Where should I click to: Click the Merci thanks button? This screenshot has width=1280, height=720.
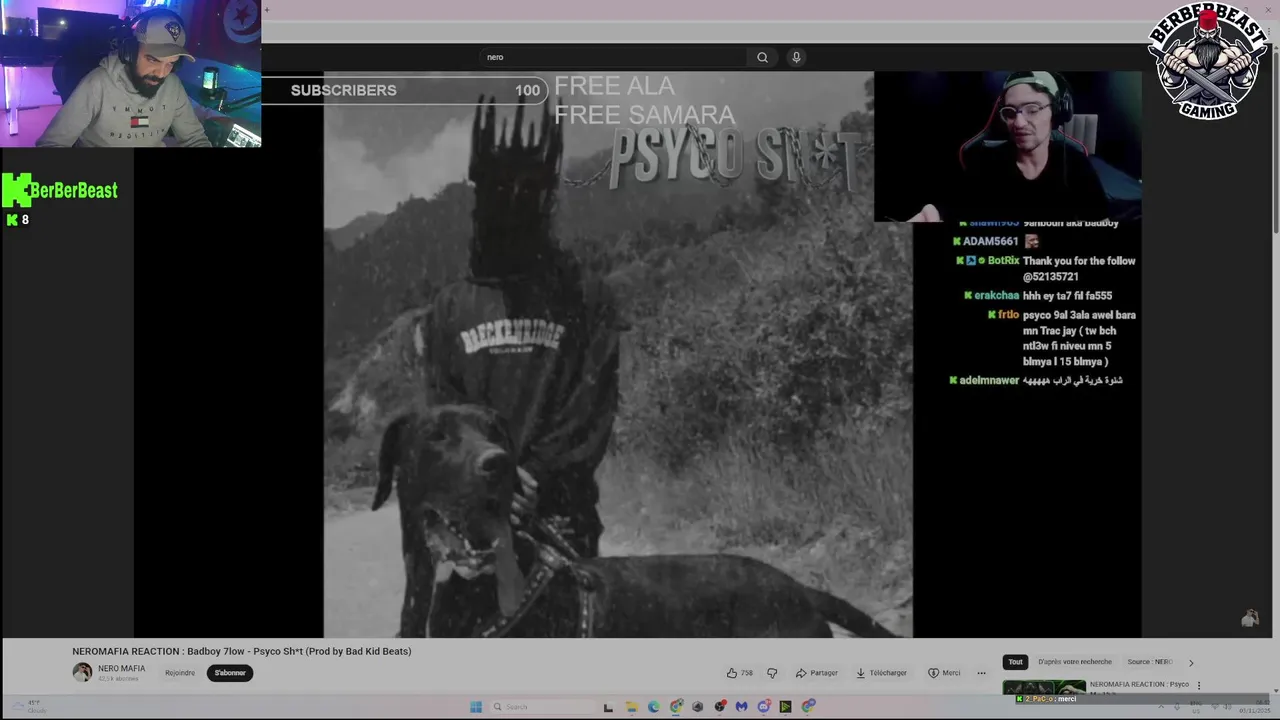coord(944,673)
